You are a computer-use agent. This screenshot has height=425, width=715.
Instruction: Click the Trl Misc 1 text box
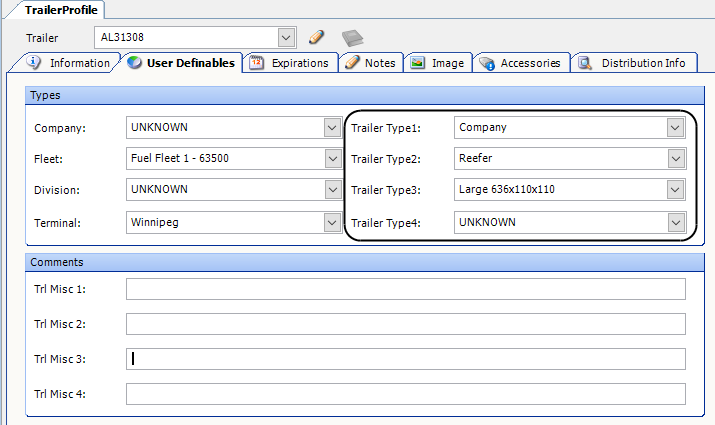tap(406, 289)
